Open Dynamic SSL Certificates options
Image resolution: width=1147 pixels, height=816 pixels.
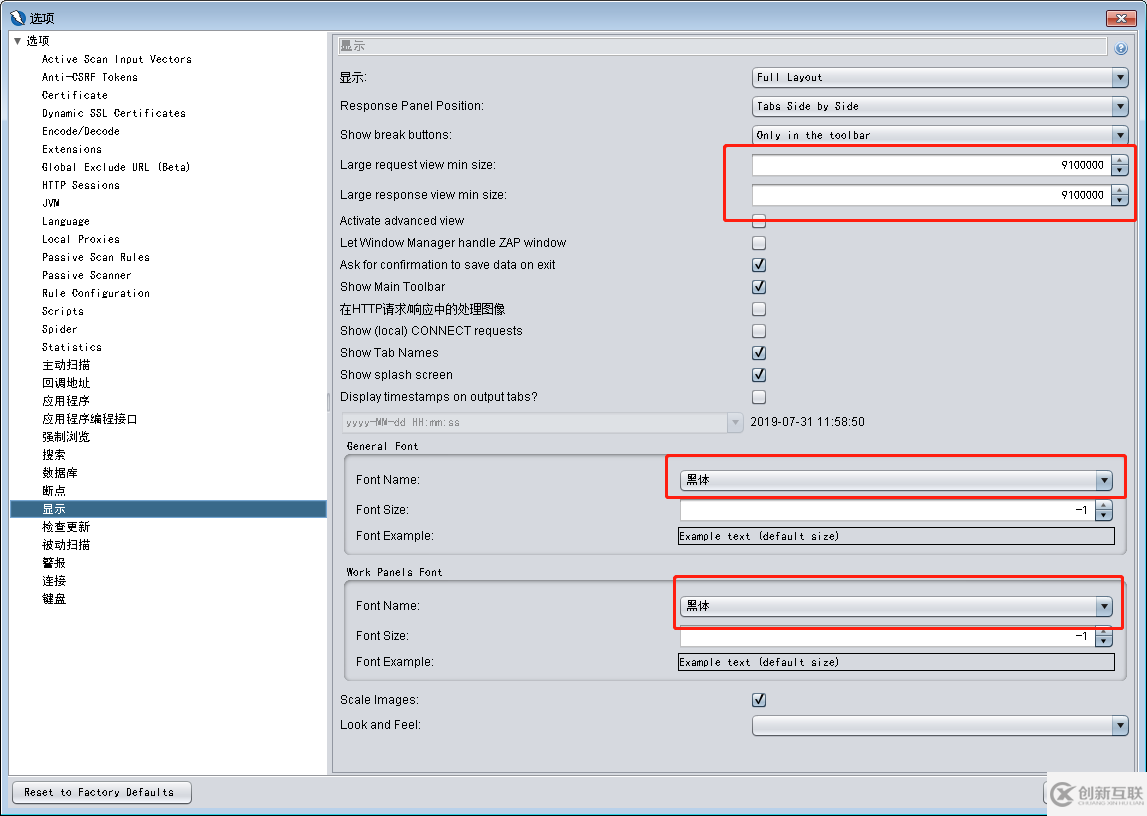tap(113, 113)
